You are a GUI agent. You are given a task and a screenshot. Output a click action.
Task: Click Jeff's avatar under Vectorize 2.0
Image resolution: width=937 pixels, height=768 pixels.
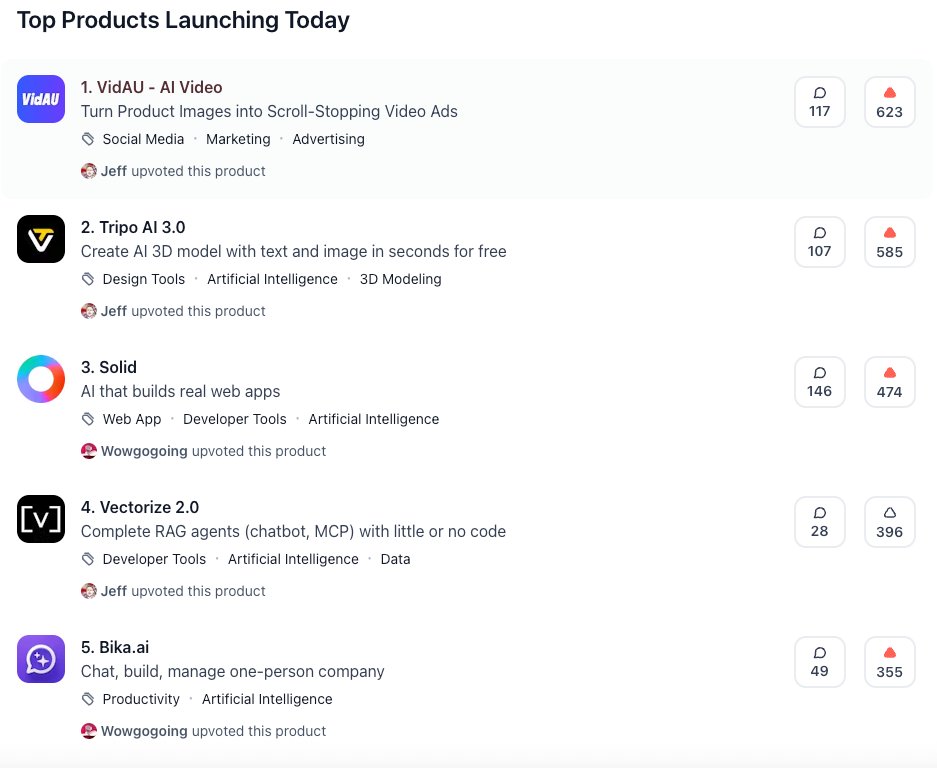(x=88, y=591)
